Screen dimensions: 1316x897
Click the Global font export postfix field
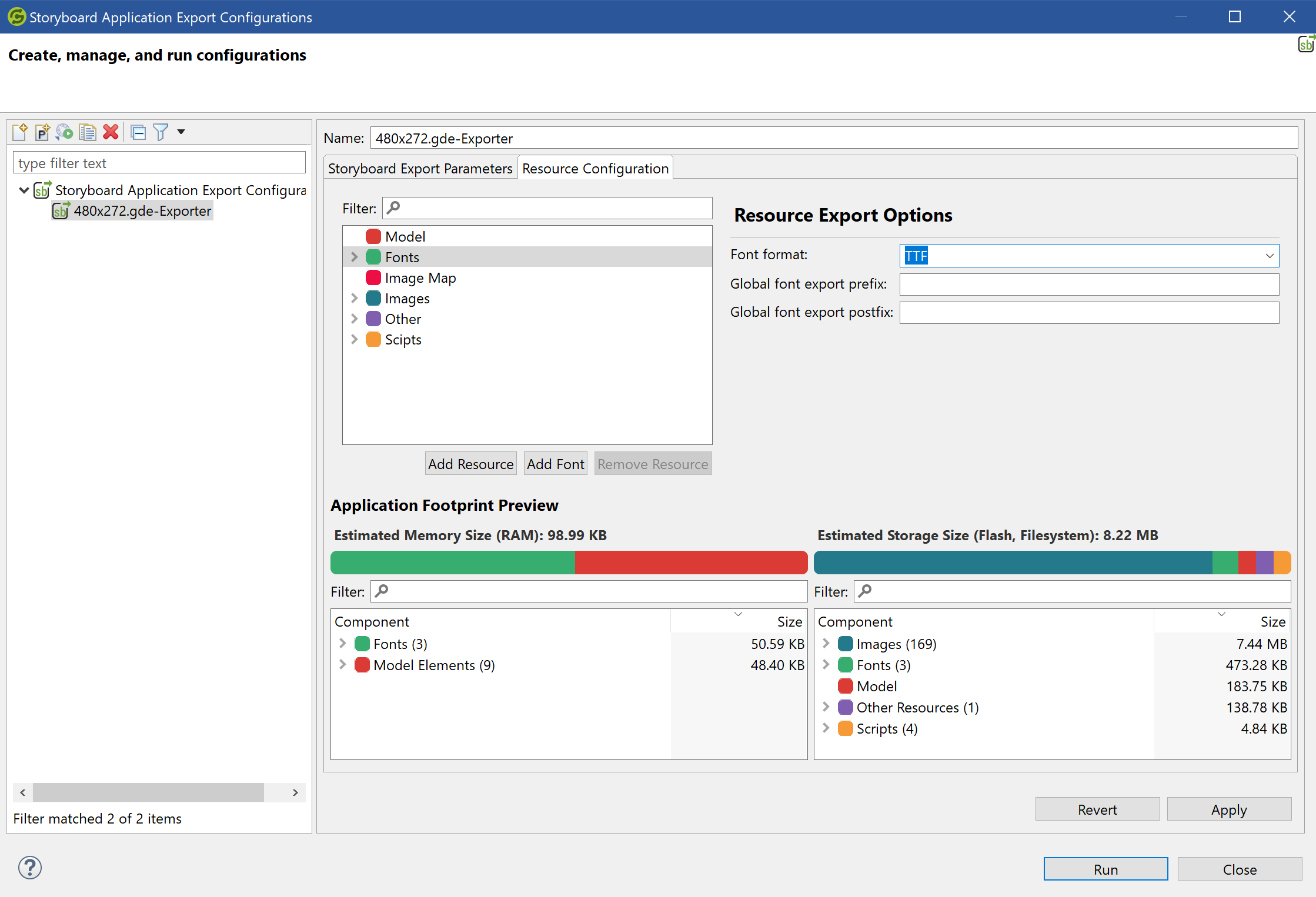click(x=1089, y=313)
